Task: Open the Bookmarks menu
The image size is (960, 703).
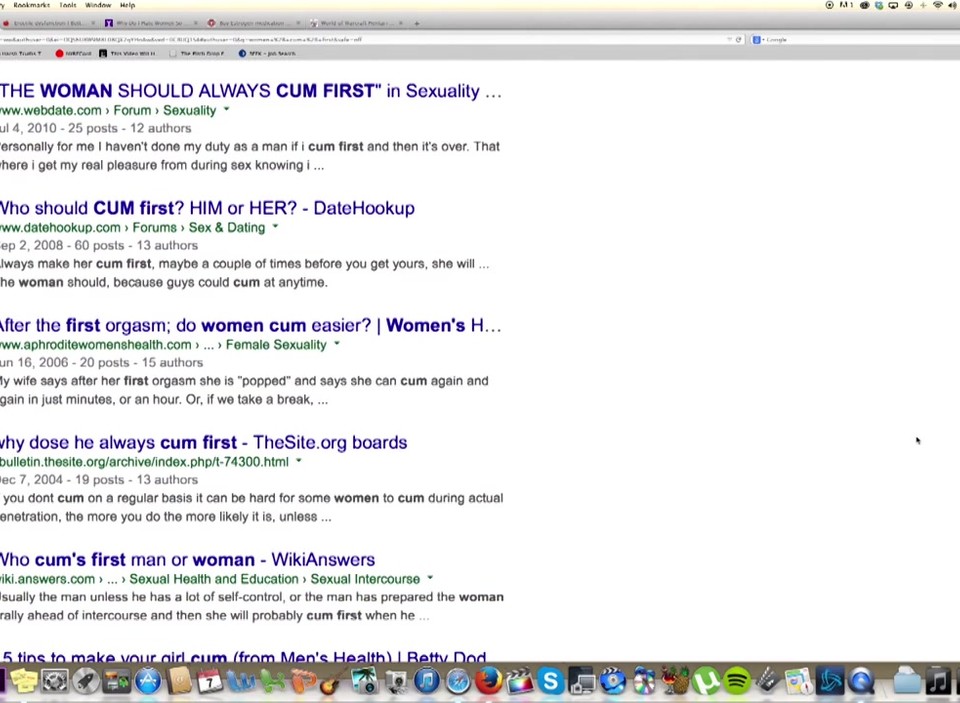Action: [31, 5]
